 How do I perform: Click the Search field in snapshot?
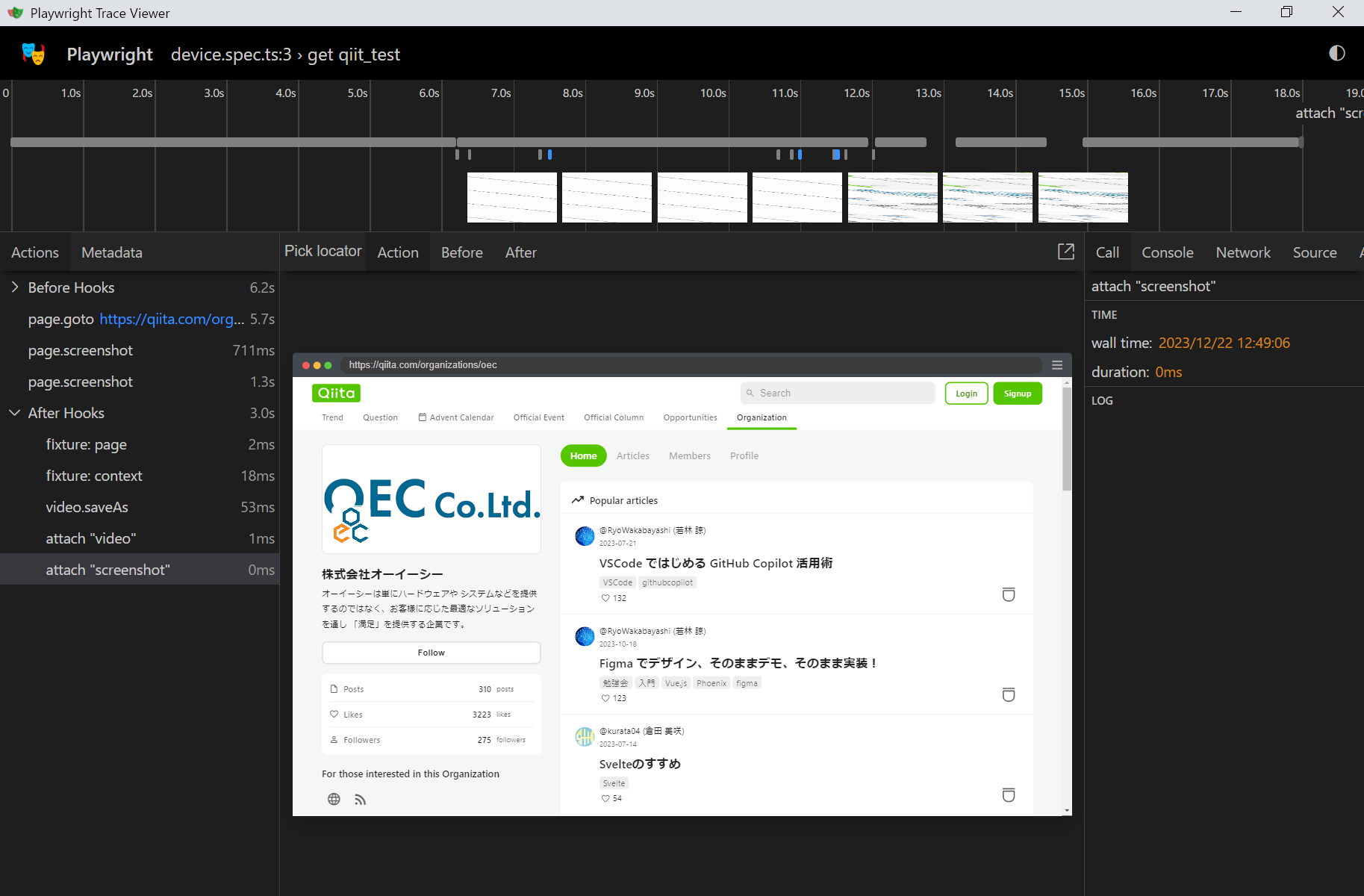pyautogui.click(x=837, y=393)
